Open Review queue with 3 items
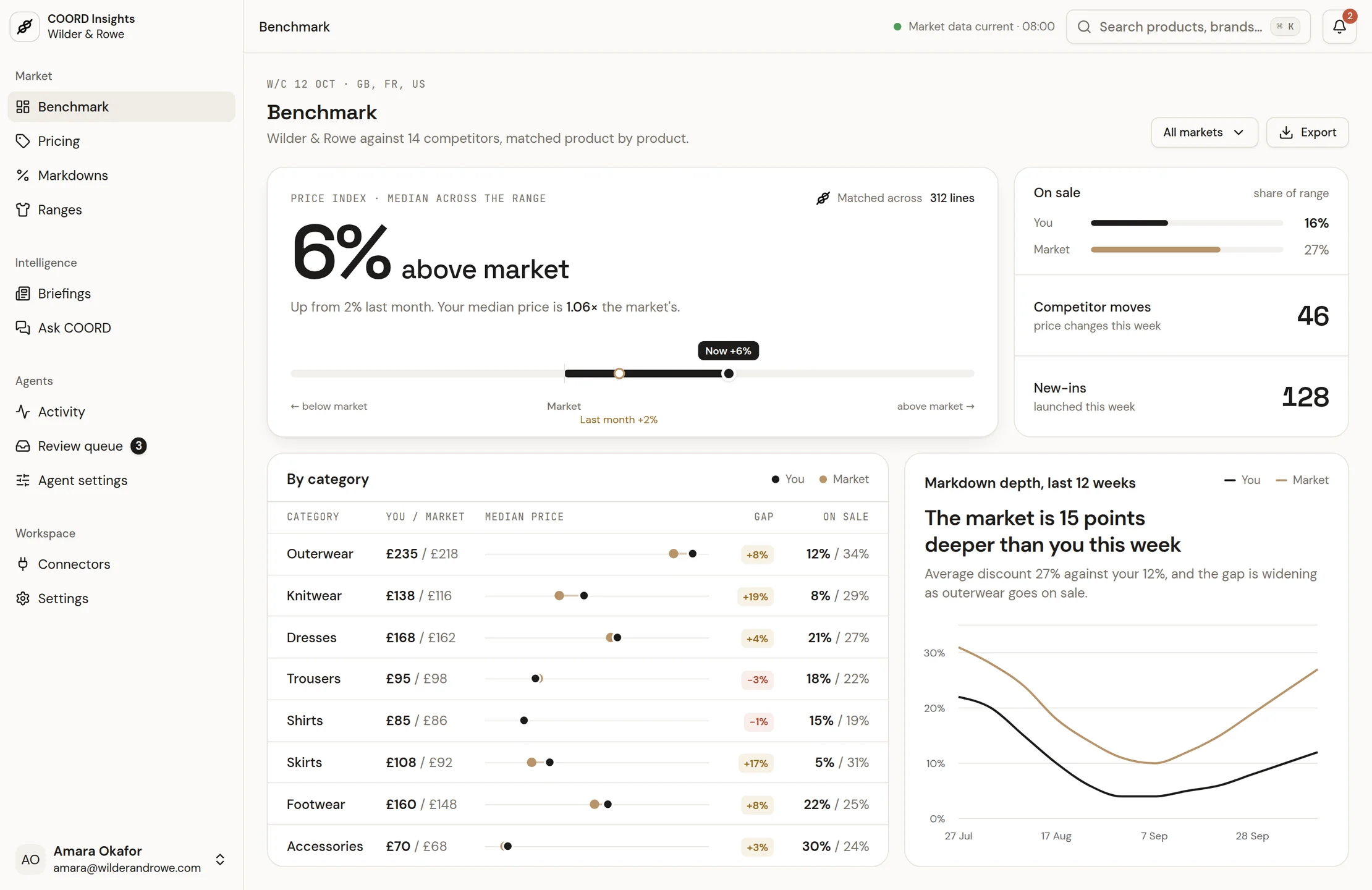Image resolution: width=1372 pixels, height=890 pixels. coord(121,446)
